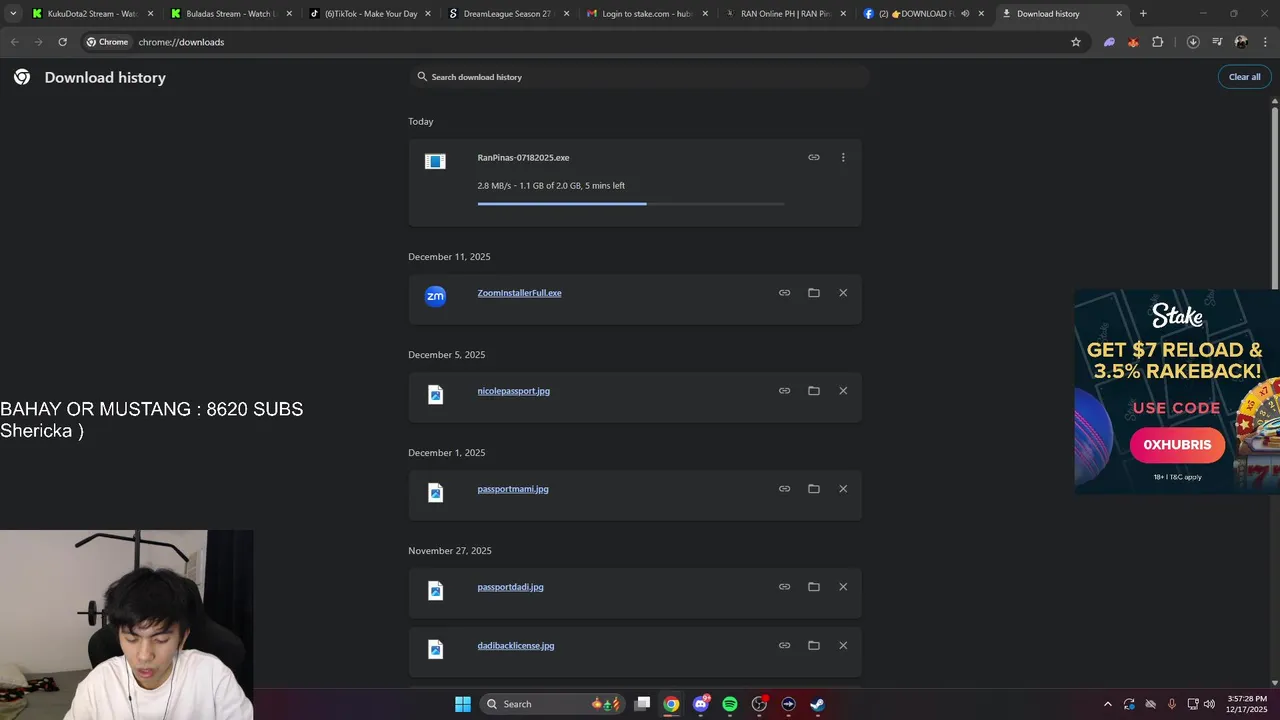The height and width of the screenshot is (720, 1280).
Task: Click the RanPinas-07182025.exe download progress bar
Action: click(x=631, y=204)
